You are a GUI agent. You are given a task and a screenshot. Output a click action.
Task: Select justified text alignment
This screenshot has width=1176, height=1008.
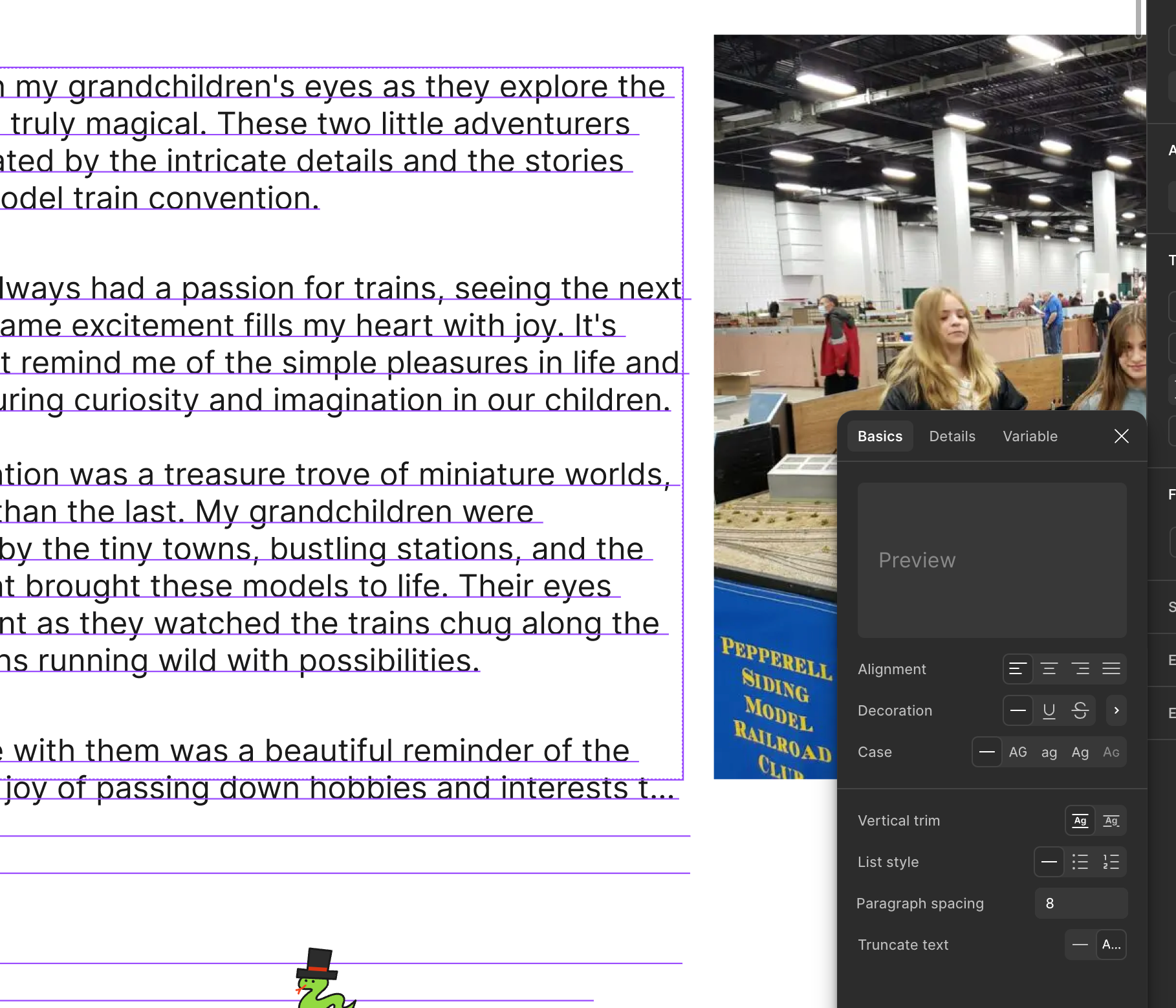1111,669
